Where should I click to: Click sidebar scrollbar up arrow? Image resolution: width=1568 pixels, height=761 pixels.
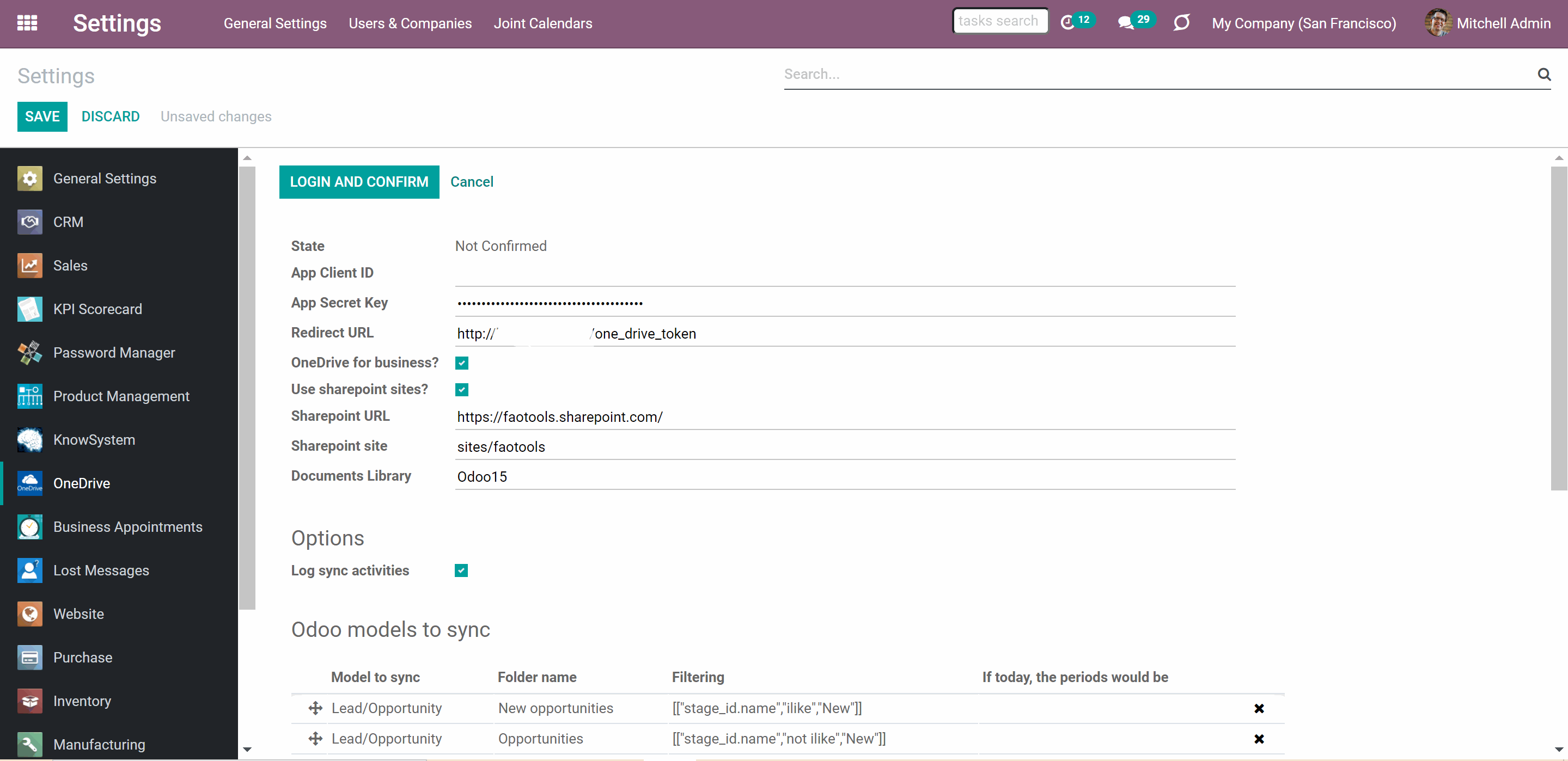pos(247,157)
